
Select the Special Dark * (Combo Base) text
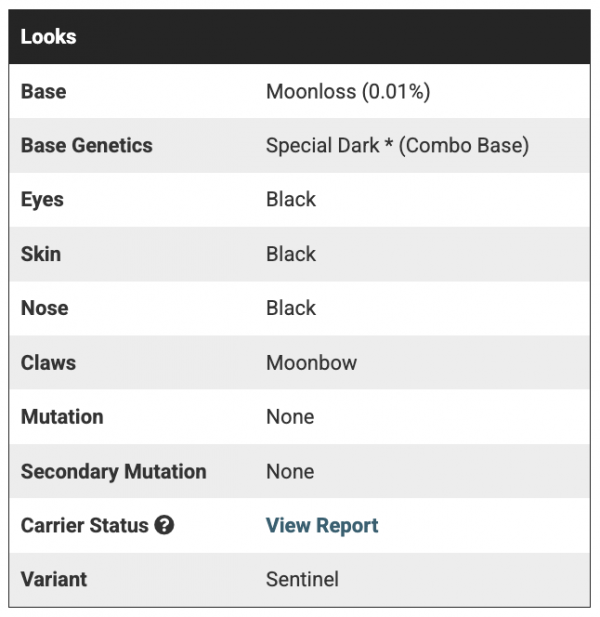click(x=397, y=145)
